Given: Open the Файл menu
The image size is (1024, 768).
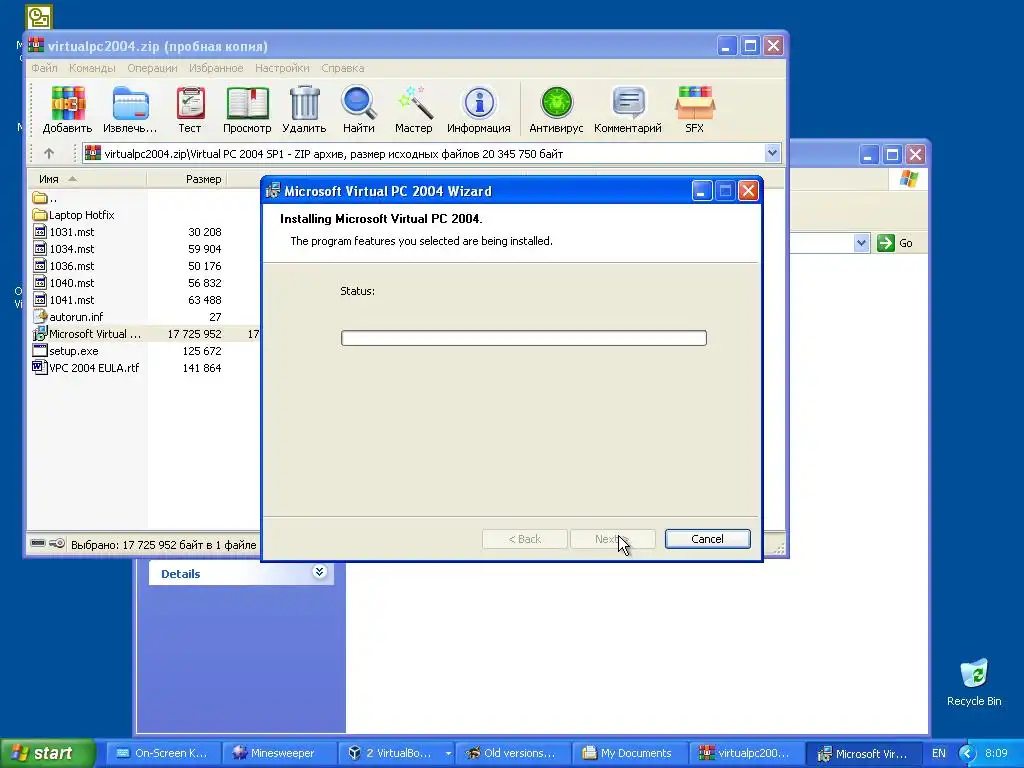Looking at the screenshot, I should click(x=44, y=68).
